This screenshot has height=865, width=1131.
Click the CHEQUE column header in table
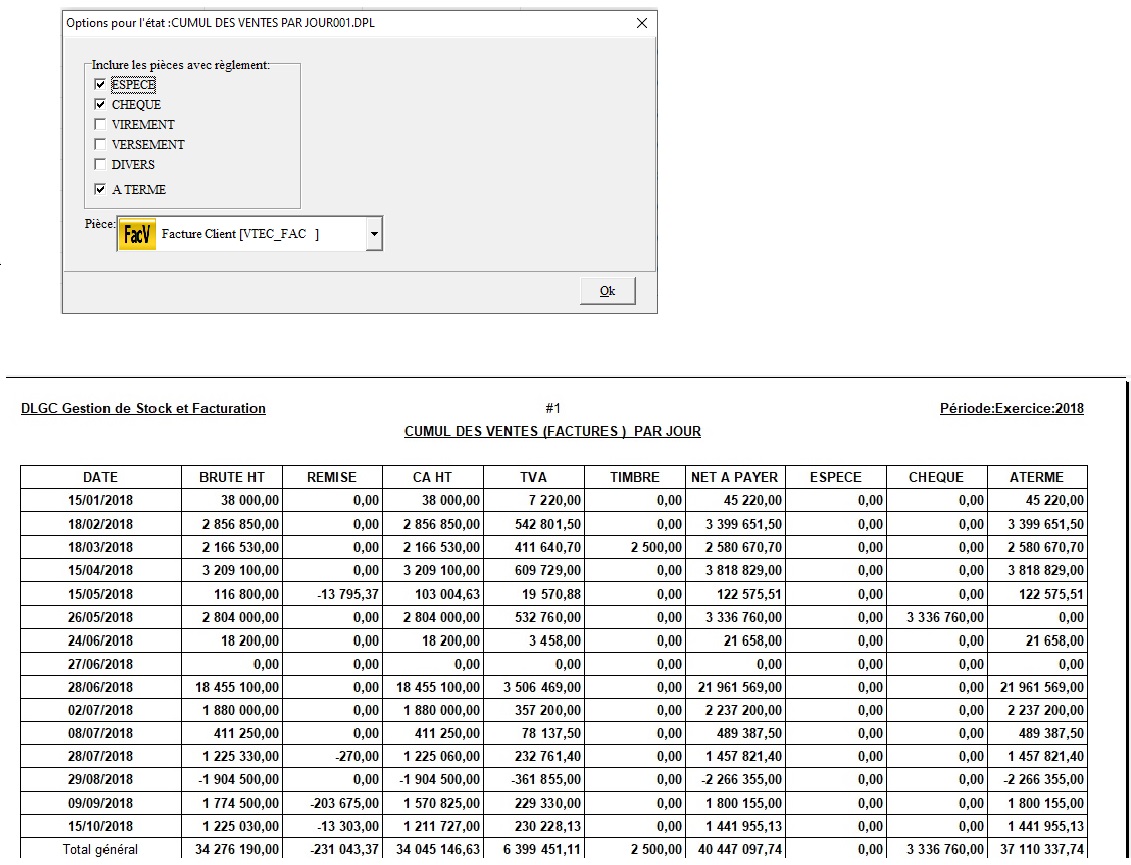[936, 477]
